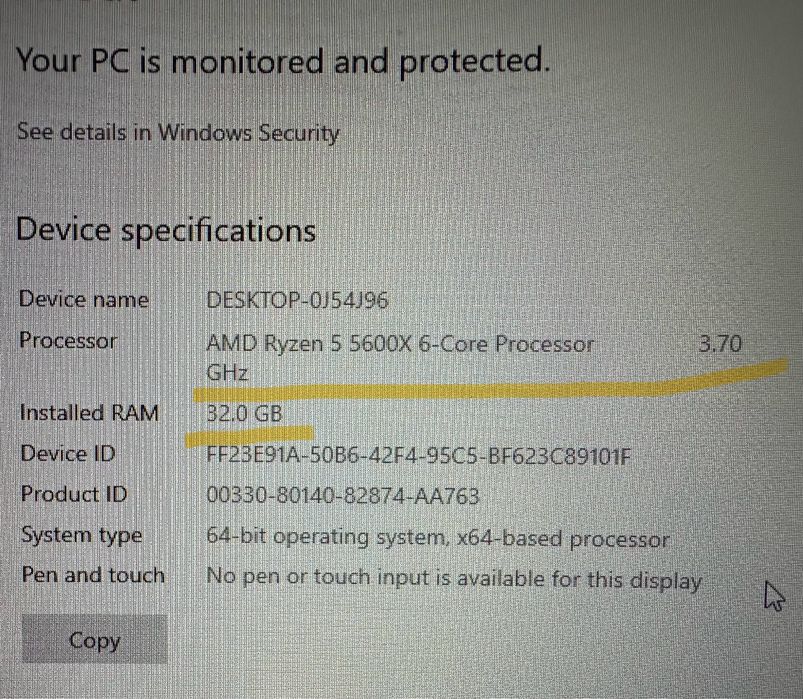The width and height of the screenshot is (803, 699).
Task: Click the DESKTOP-0J54J96 device name value
Action: (297, 300)
